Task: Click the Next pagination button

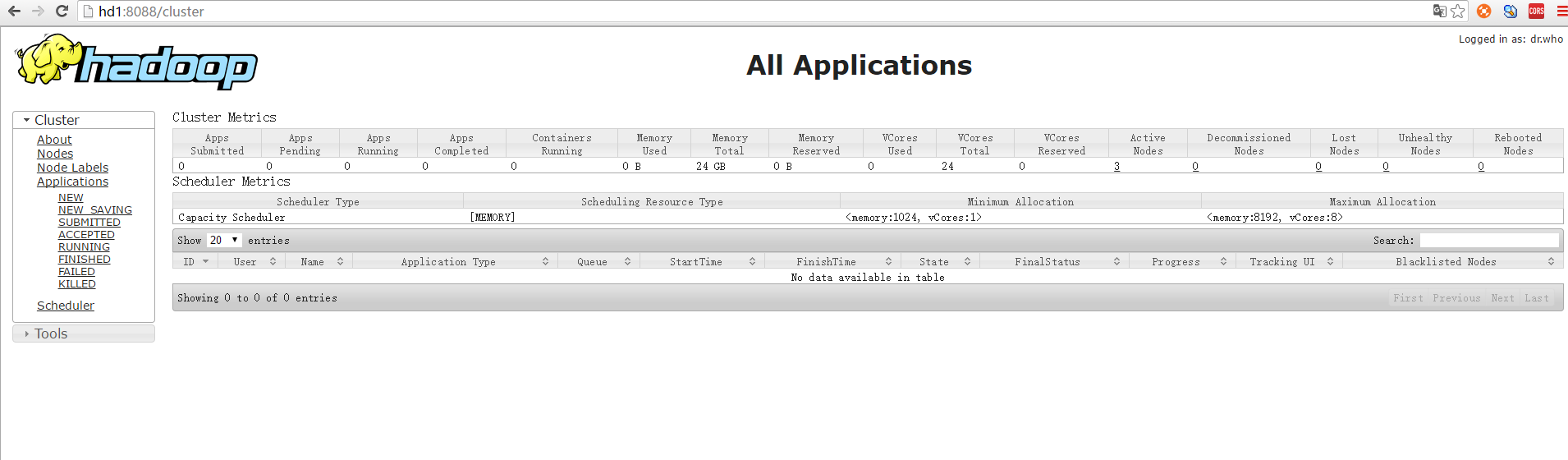Action: click(1502, 298)
